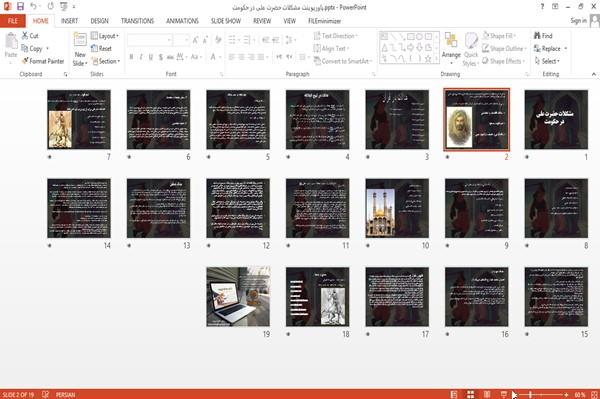Activate the Format Painter

point(42,61)
